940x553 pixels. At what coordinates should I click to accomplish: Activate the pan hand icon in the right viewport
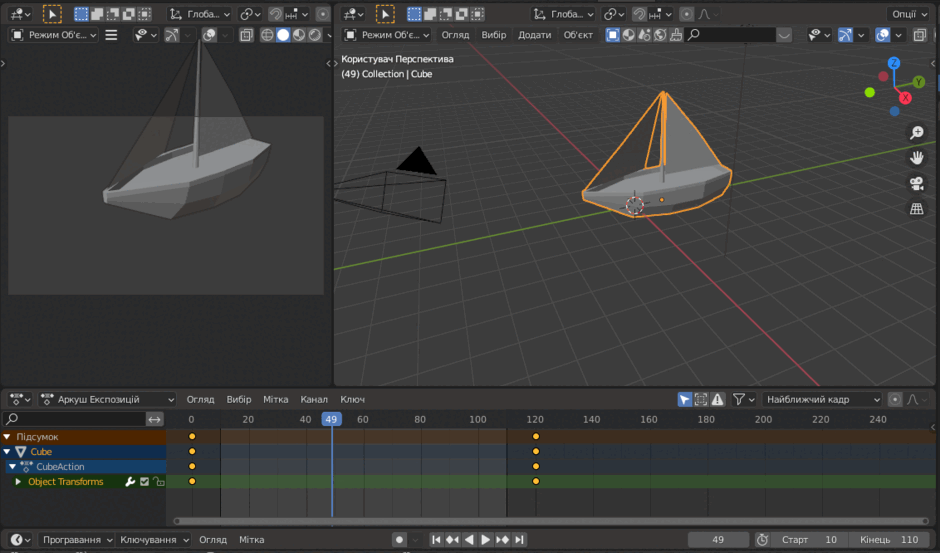tap(917, 158)
